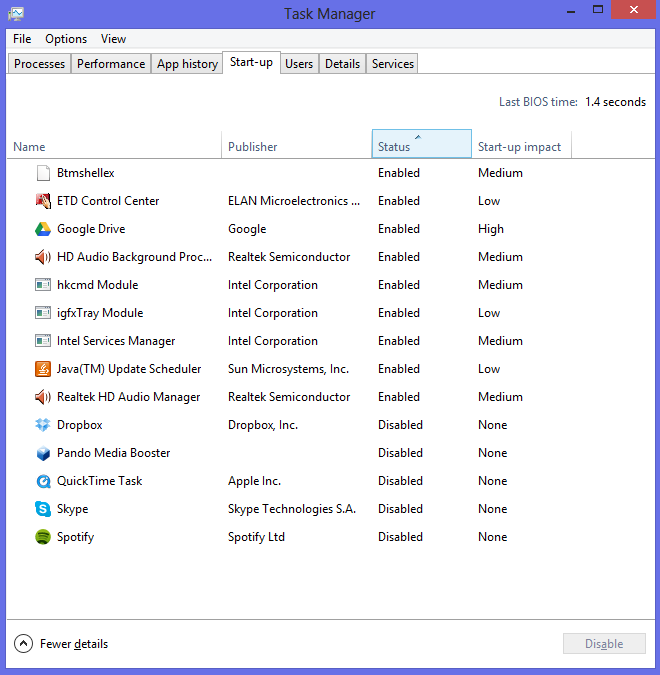Select the igfxTray Module entry
Viewport: 660px width, 675px height.
pos(100,313)
